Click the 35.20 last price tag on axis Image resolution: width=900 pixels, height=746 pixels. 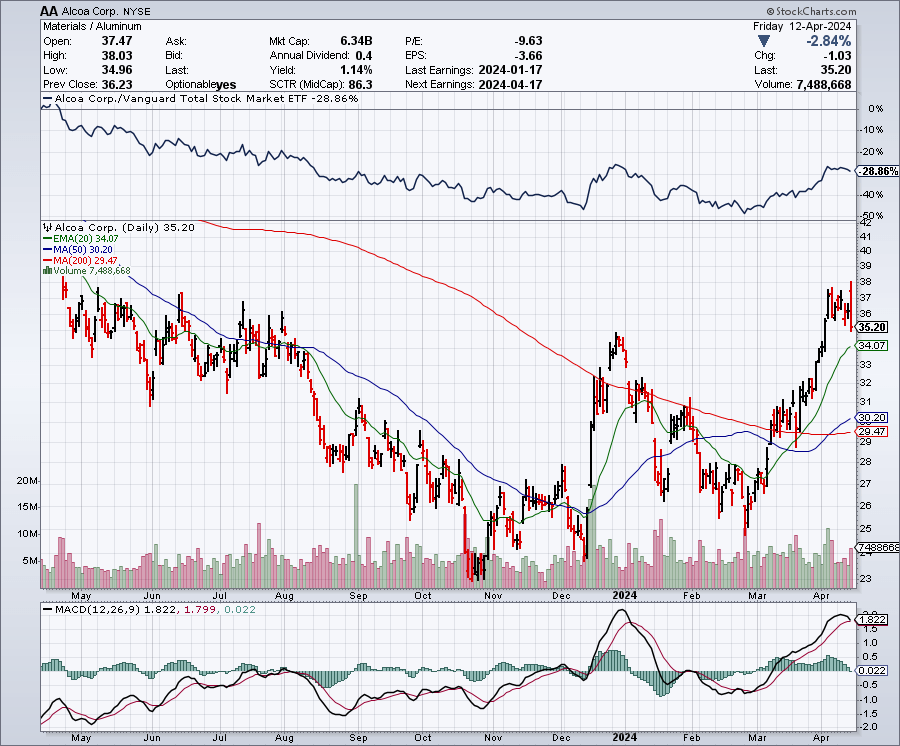click(x=873, y=327)
